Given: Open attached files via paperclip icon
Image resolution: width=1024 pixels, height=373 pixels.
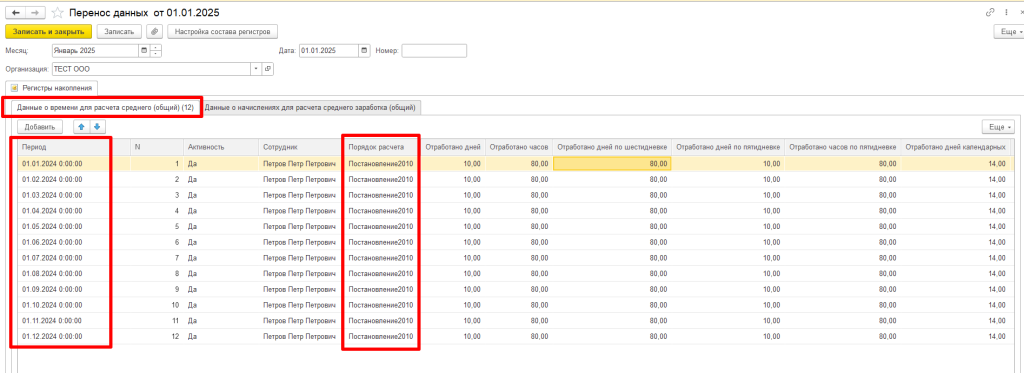Looking at the screenshot, I should (154, 31).
